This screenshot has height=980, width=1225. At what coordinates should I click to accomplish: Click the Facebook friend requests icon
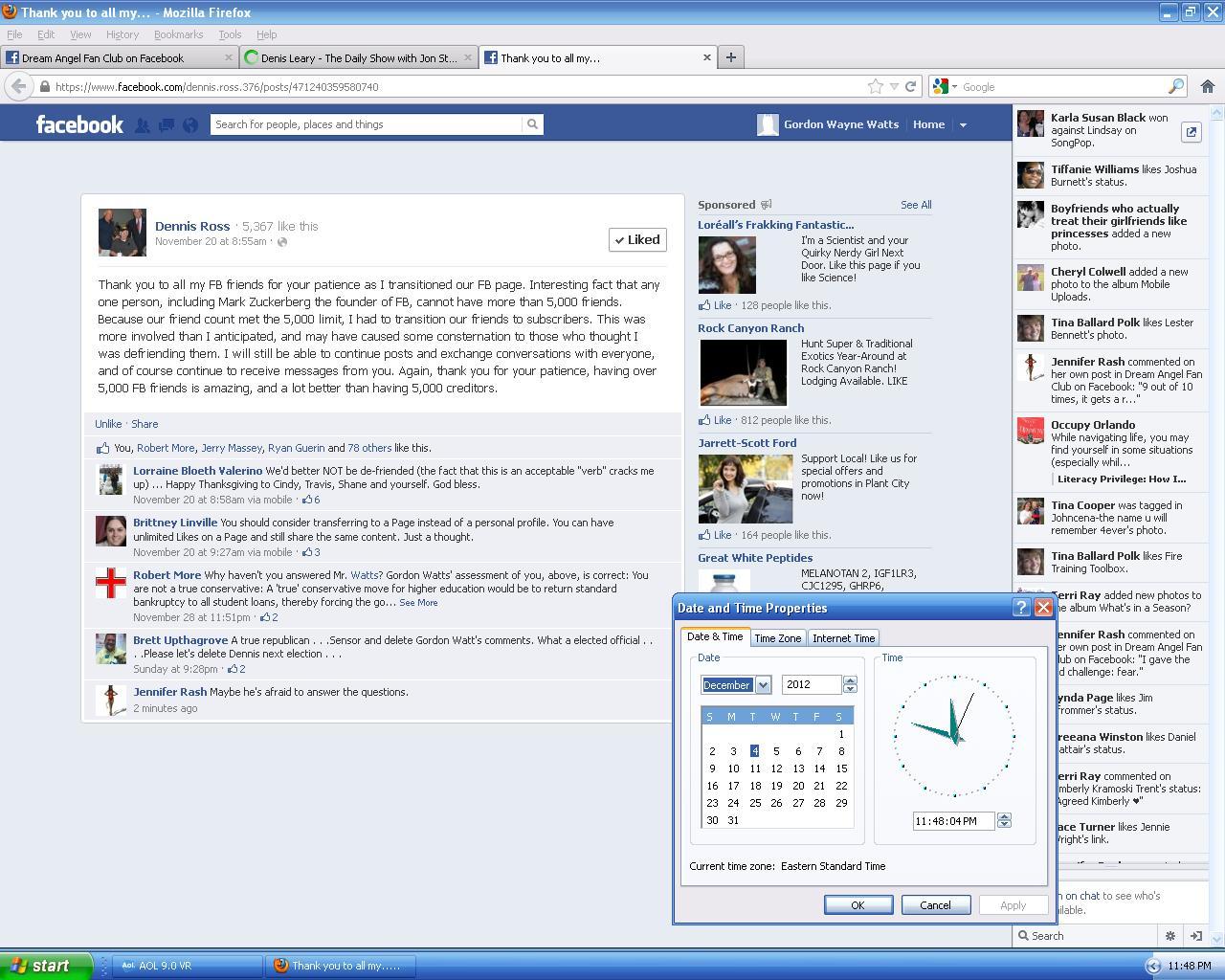[x=142, y=124]
